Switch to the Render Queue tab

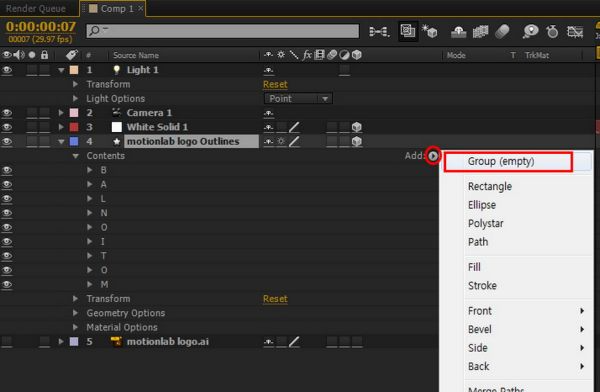click(36, 8)
